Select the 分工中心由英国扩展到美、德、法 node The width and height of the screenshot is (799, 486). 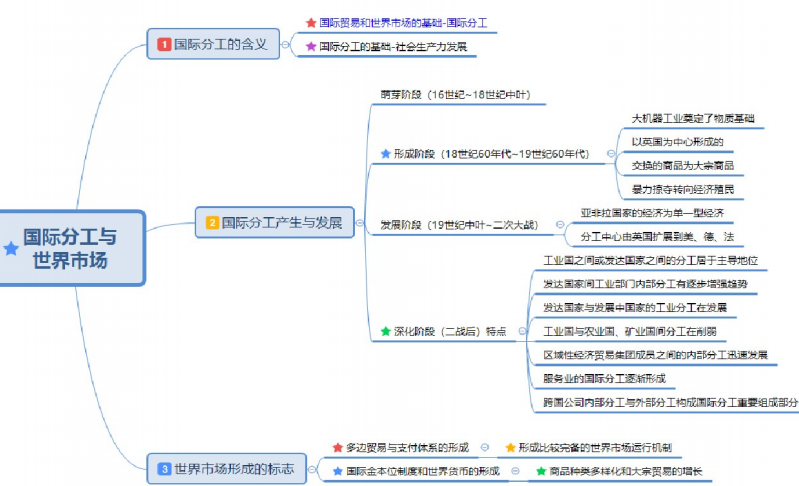[657, 237]
